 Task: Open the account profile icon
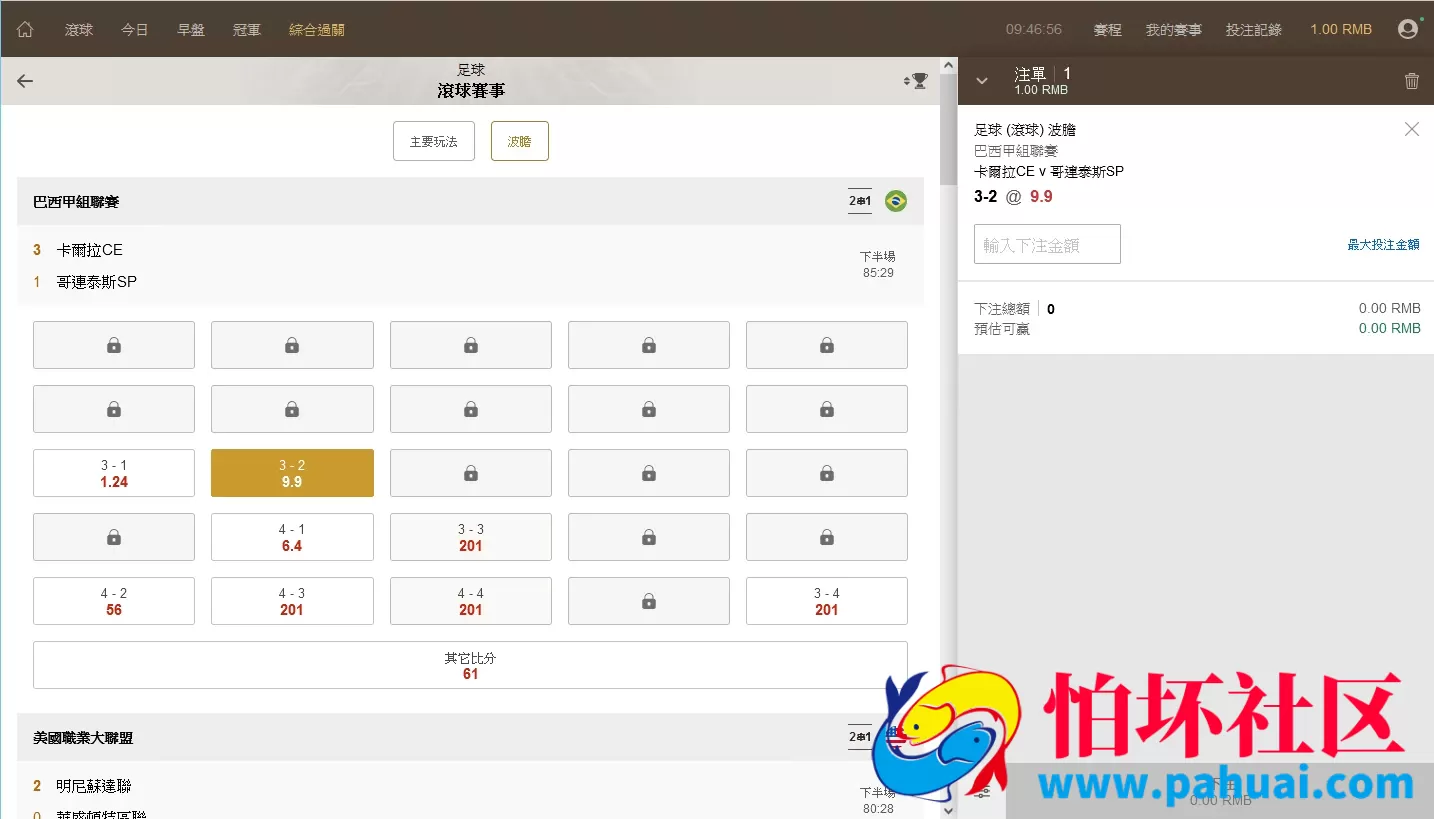[1408, 29]
